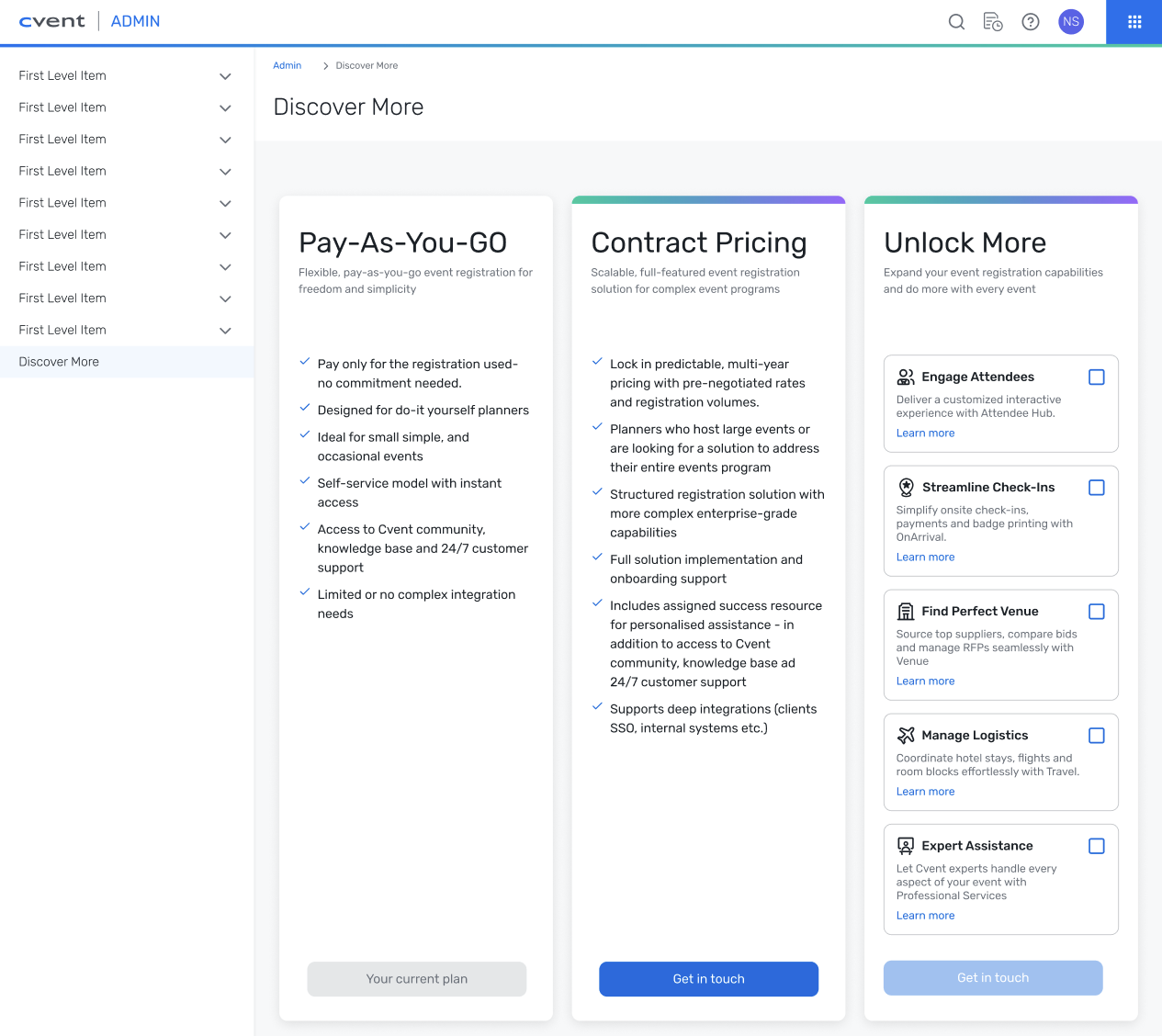1162x1036 pixels.
Task: Select Discover More in the sidebar
Action: tap(127, 362)
